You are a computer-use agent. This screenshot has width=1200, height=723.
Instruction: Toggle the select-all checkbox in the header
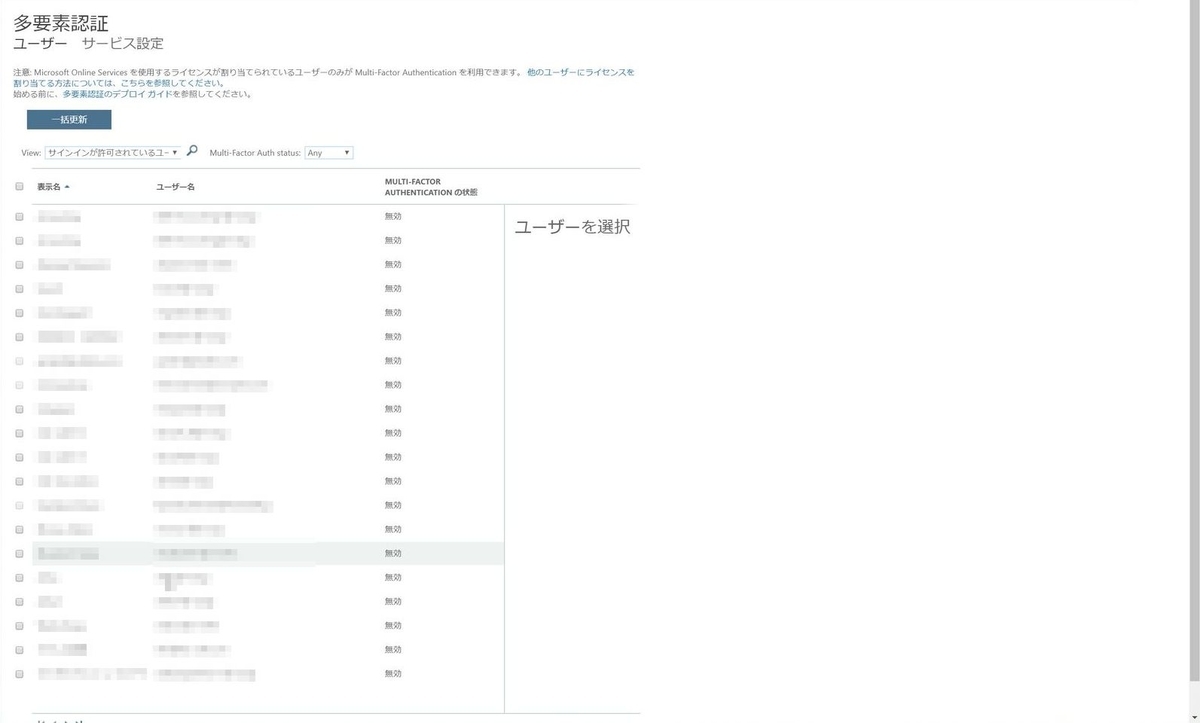coord(18,187)
